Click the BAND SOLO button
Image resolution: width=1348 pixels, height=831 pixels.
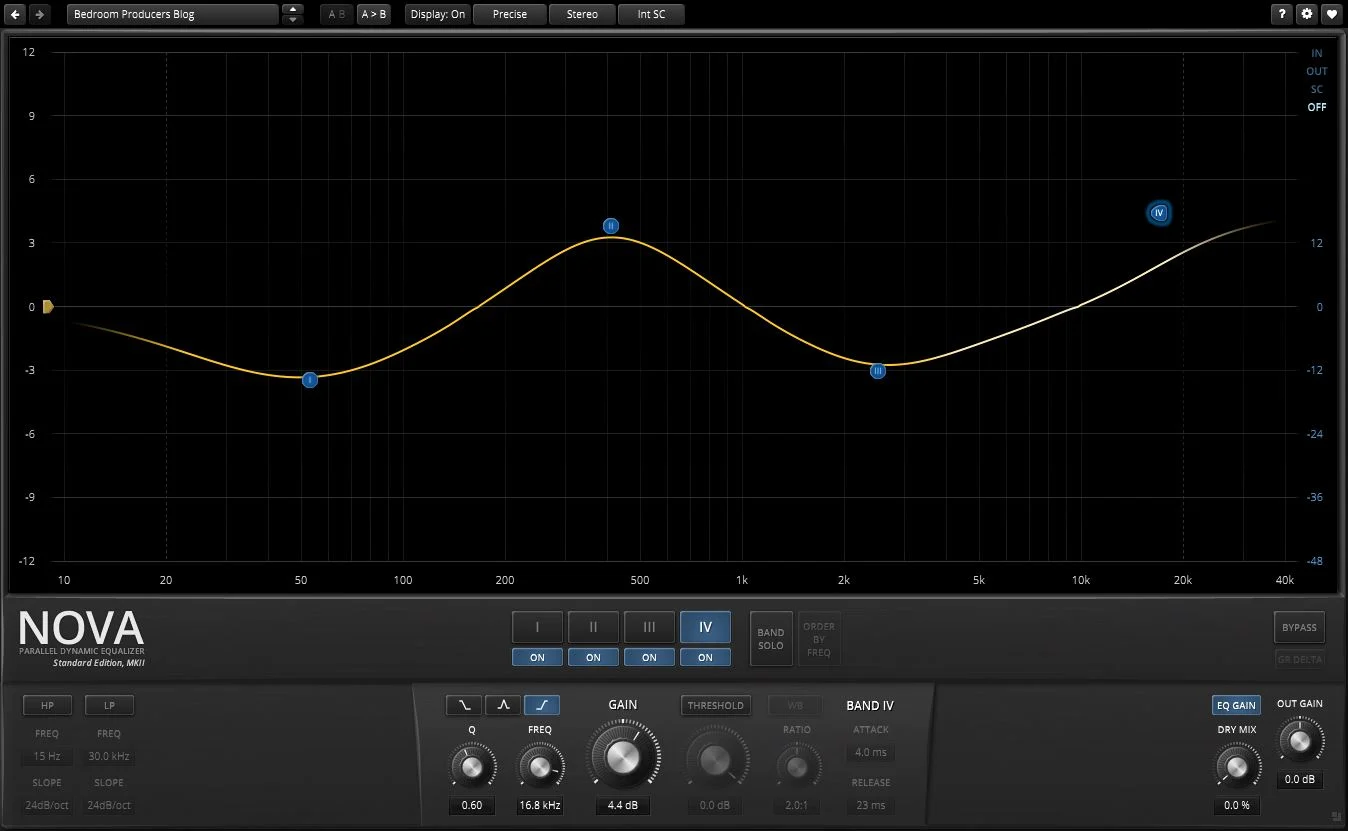771,639
